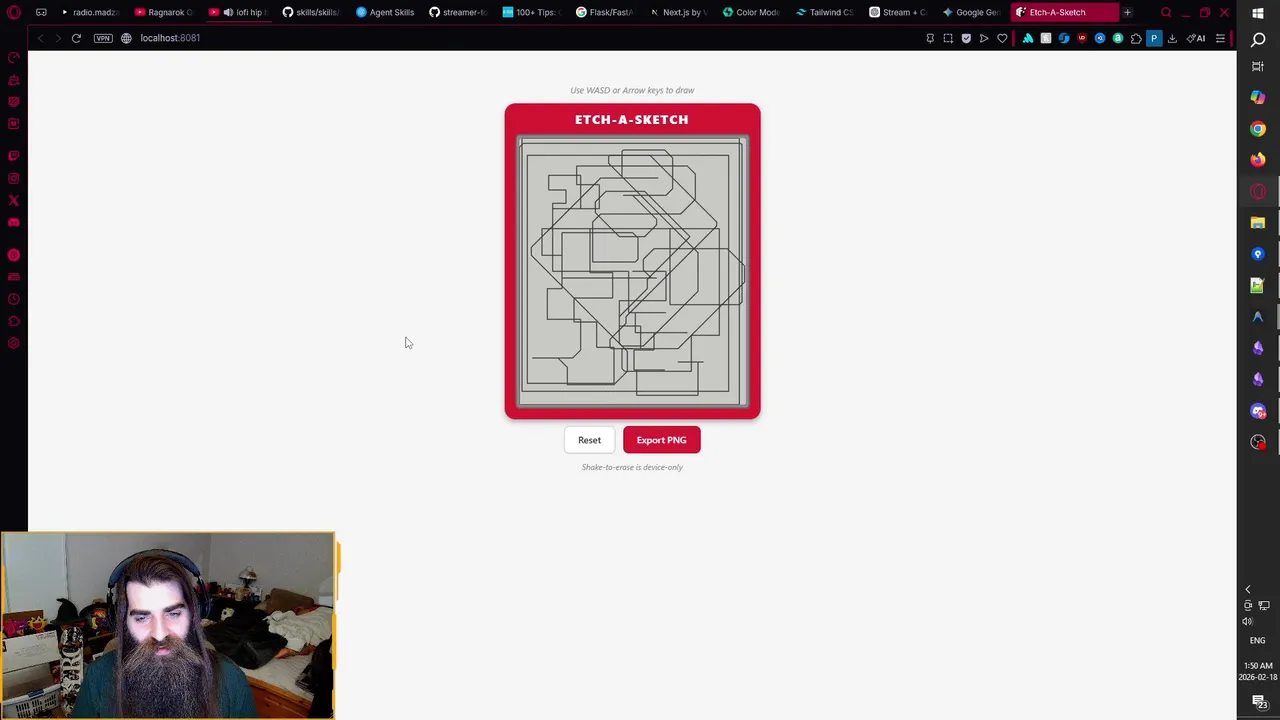1280x720 pixels.
Task: Click the sidebar settings gear icon
Action: 14,343
